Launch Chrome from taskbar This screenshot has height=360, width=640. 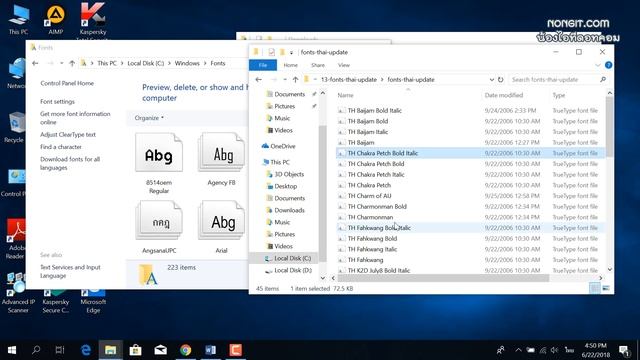pyautogui.click(x=186, y=350)
